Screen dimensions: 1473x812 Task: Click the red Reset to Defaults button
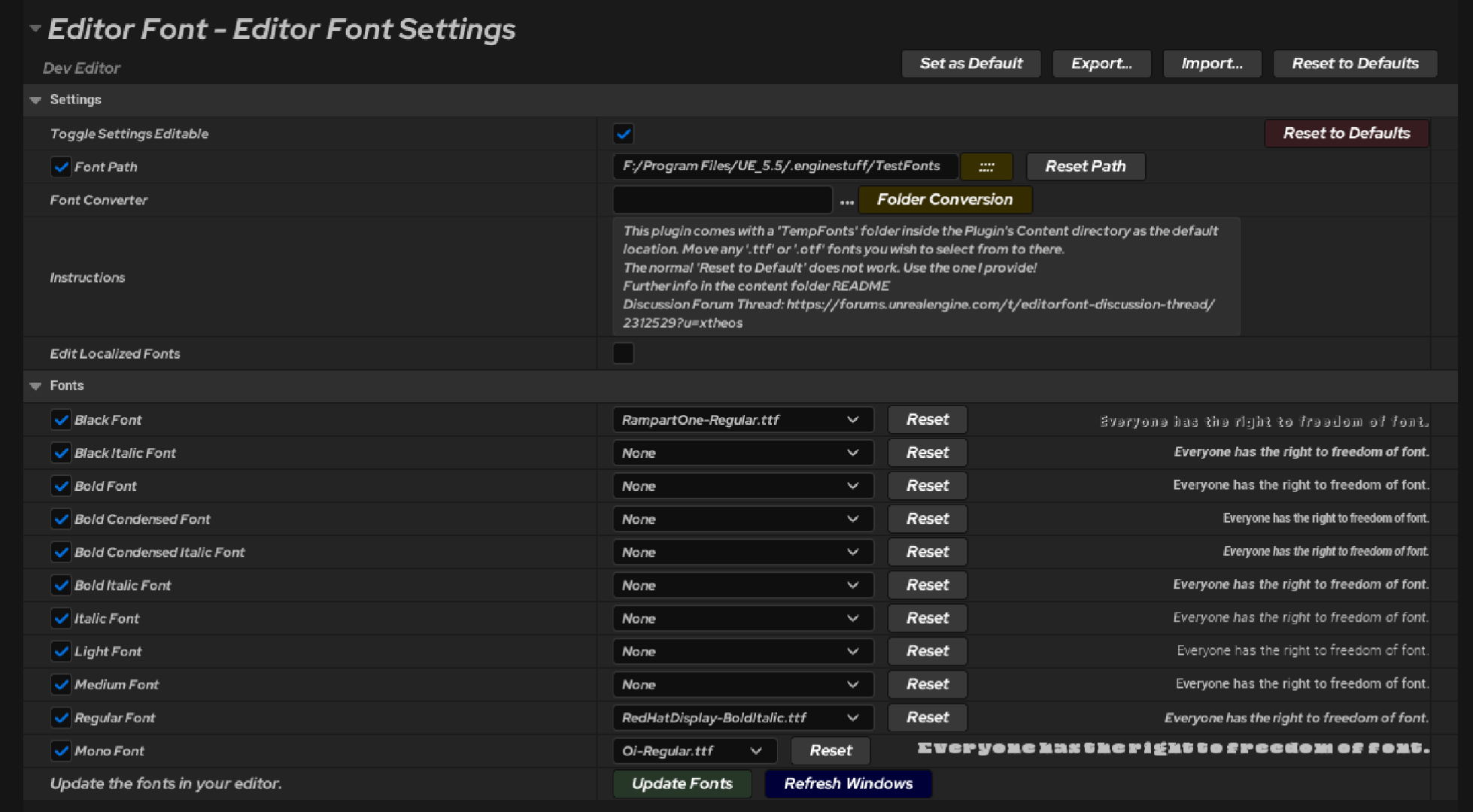click(1347, 133)
